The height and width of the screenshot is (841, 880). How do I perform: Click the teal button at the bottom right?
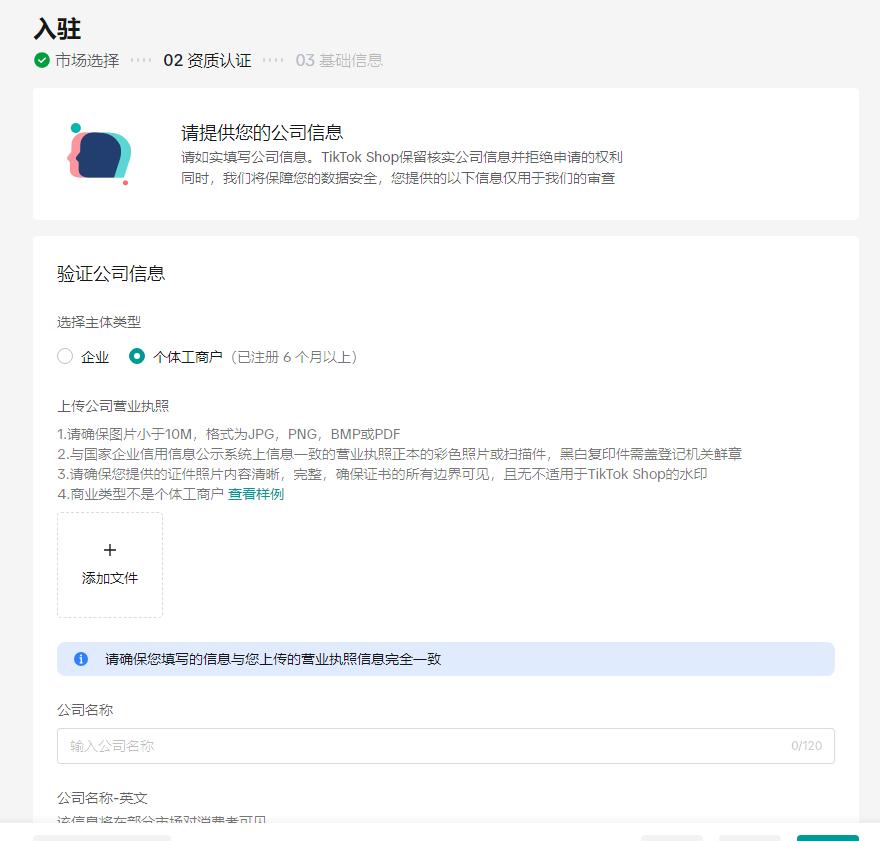click(x=827, y=838)
